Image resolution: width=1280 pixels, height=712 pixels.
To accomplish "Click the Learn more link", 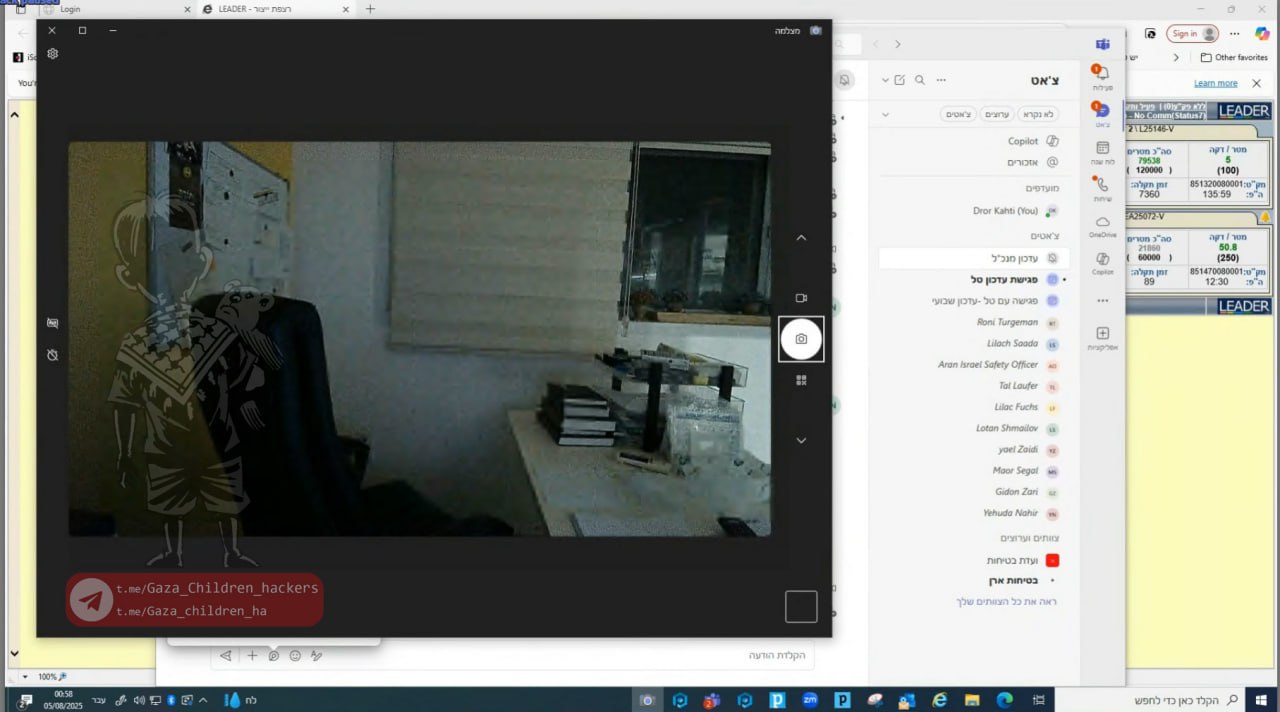I will pos(1215,83).
